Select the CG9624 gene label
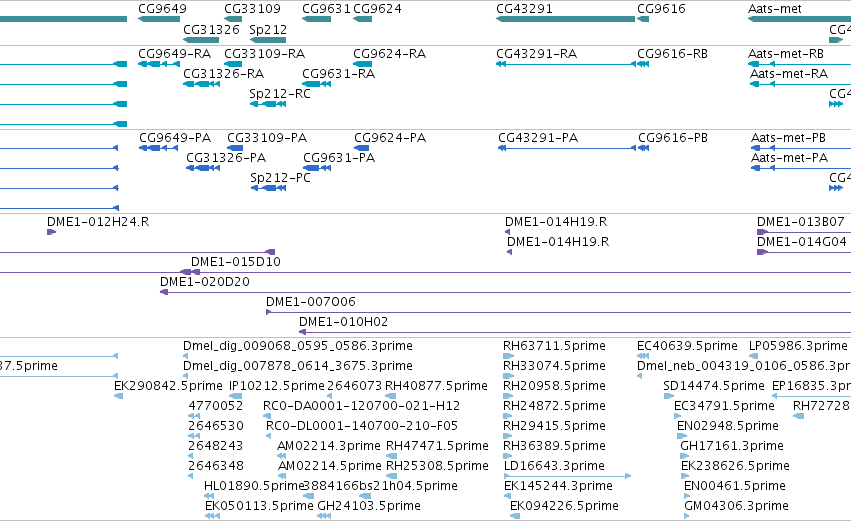 tap(377, 9)
